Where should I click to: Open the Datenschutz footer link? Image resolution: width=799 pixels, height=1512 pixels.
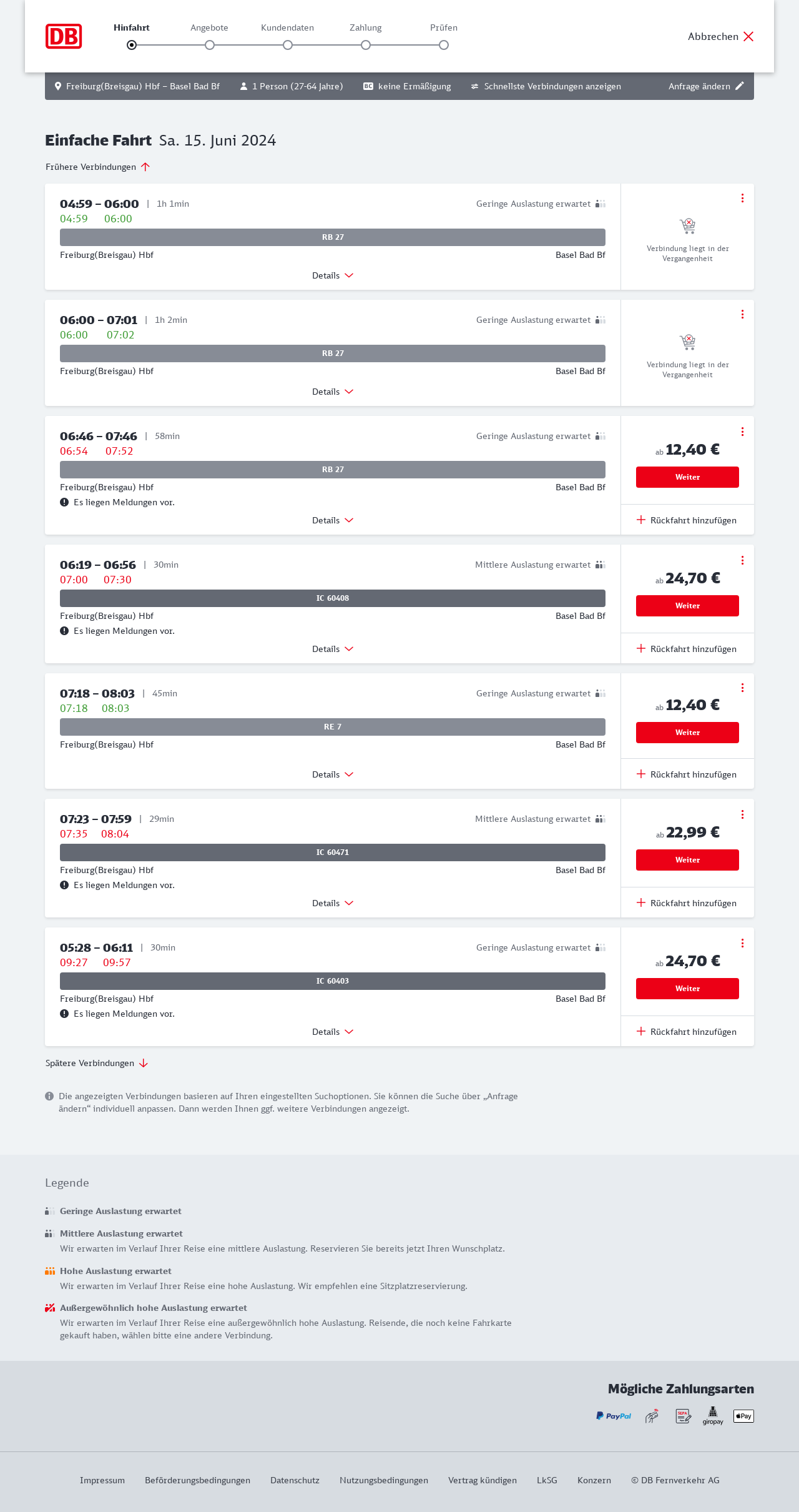tap(295, 1480)
